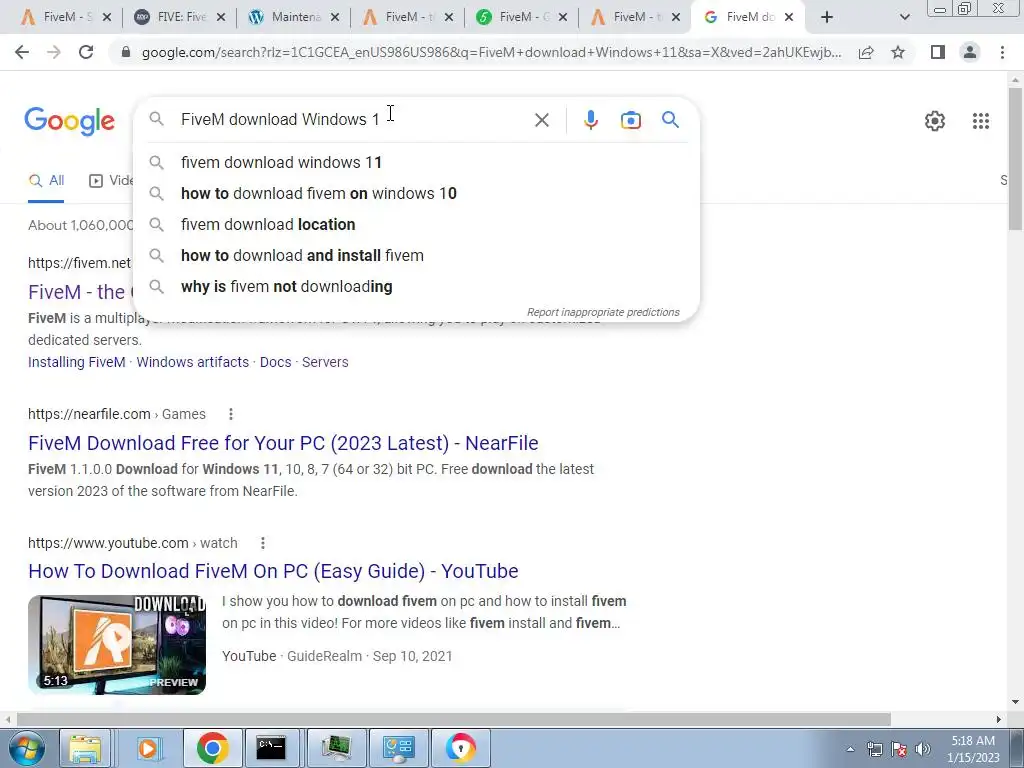Click the vertical page scrollbar thumb
Image resolution: width=1024 pixels, height=768 pixels.
[x=1015, y=159]
